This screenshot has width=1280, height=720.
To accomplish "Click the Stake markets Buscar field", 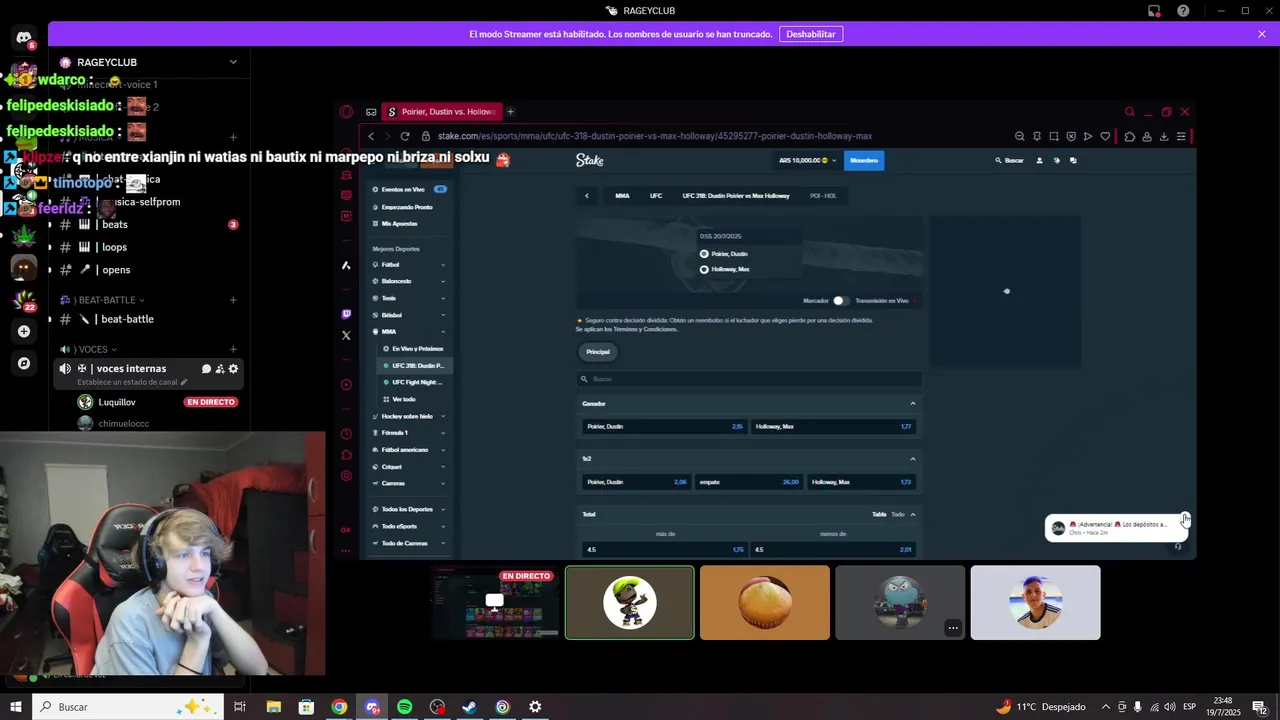I will pyautogui.click(x=749, y=379).
